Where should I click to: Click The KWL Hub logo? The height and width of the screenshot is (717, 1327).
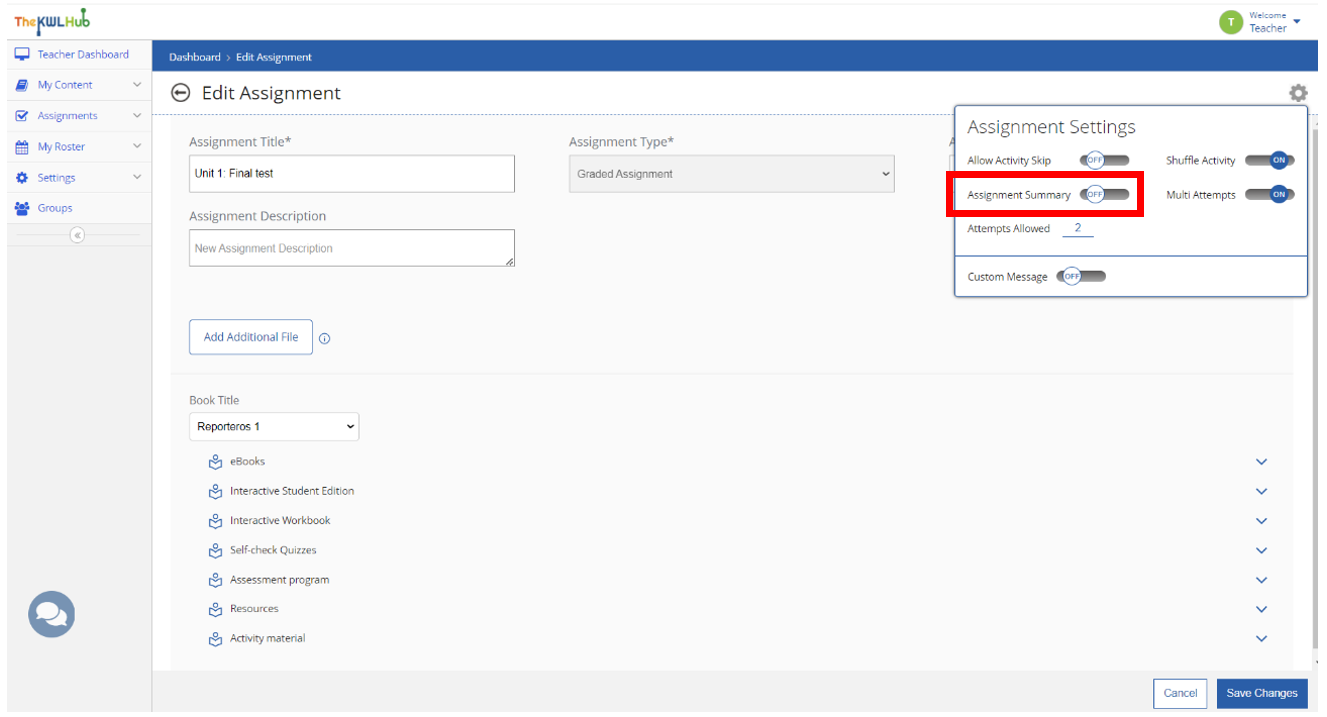pos(51,22)
